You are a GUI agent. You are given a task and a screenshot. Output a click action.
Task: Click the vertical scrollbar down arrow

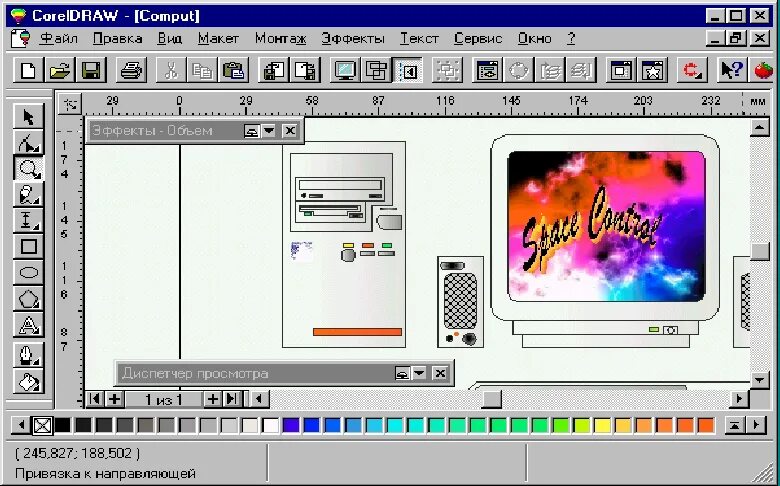(x=759, y=381)
